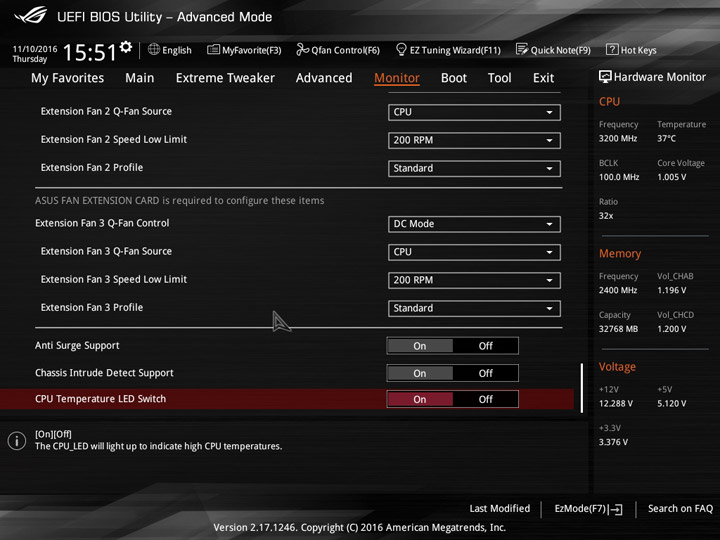Viewport: 720px width, 540px height.
Task: Select the Anti Surge Support label
Action: tap(77, 345)
